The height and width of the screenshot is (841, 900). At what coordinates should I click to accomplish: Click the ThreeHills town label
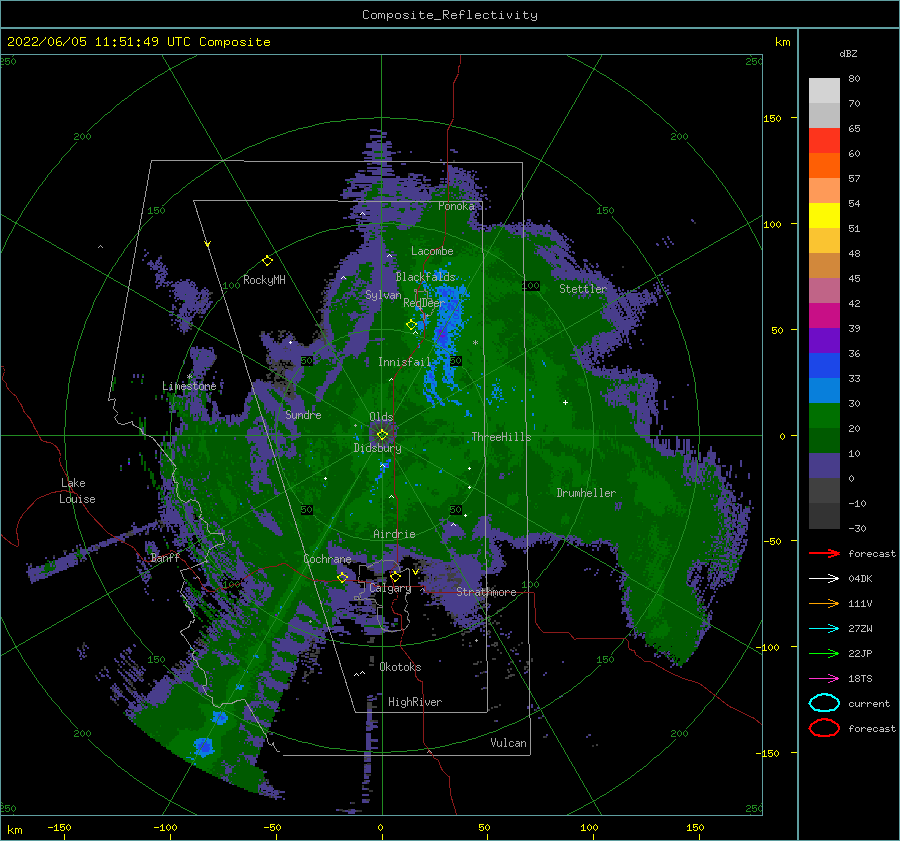tap(501, 437)
